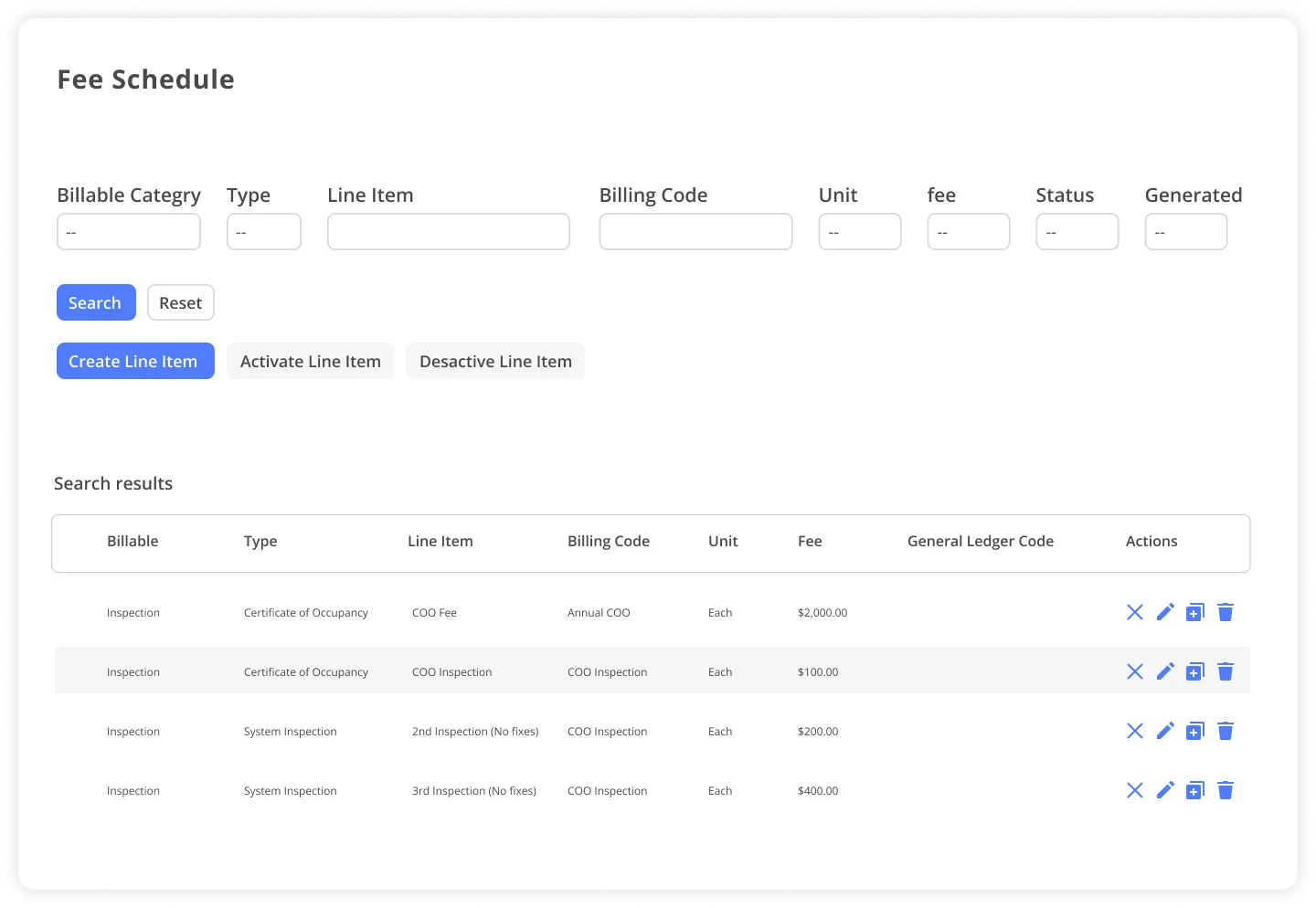This screenshot has height=908, width=1316.
Task: Reset the search filters
Action: click(181, 302)
